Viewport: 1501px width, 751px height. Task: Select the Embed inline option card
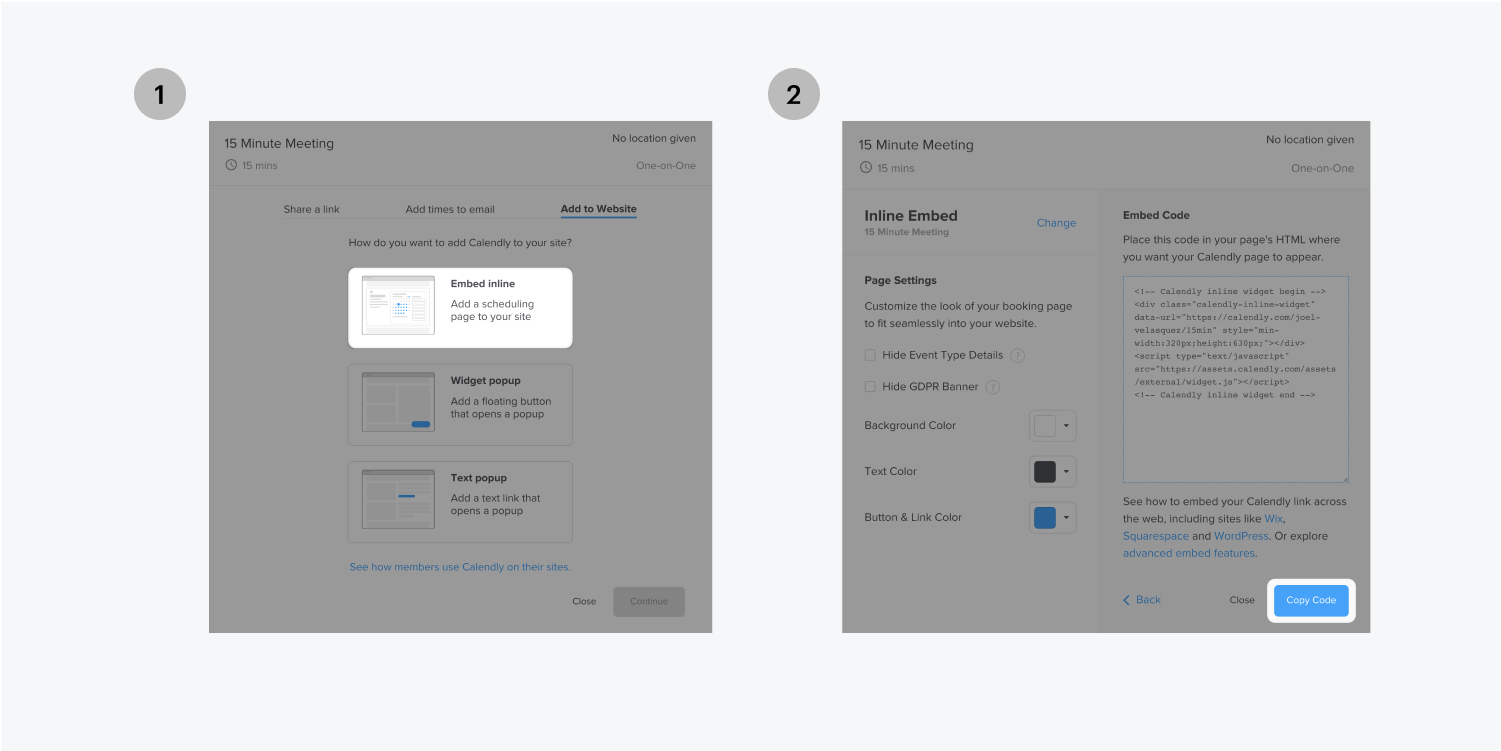pos(460,307)
